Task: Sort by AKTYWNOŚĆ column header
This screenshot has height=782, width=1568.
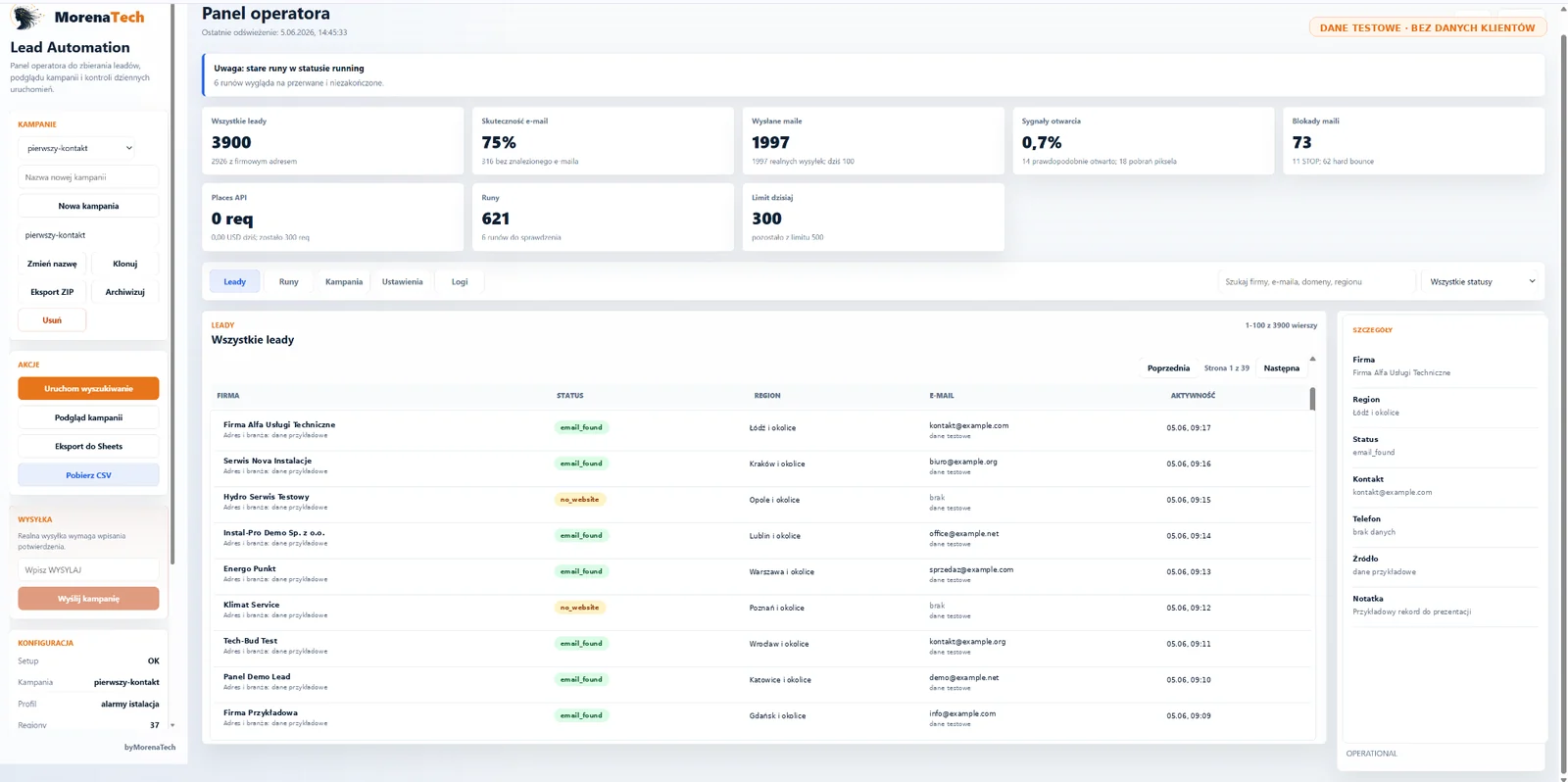Action: [x=1193, y=396]
